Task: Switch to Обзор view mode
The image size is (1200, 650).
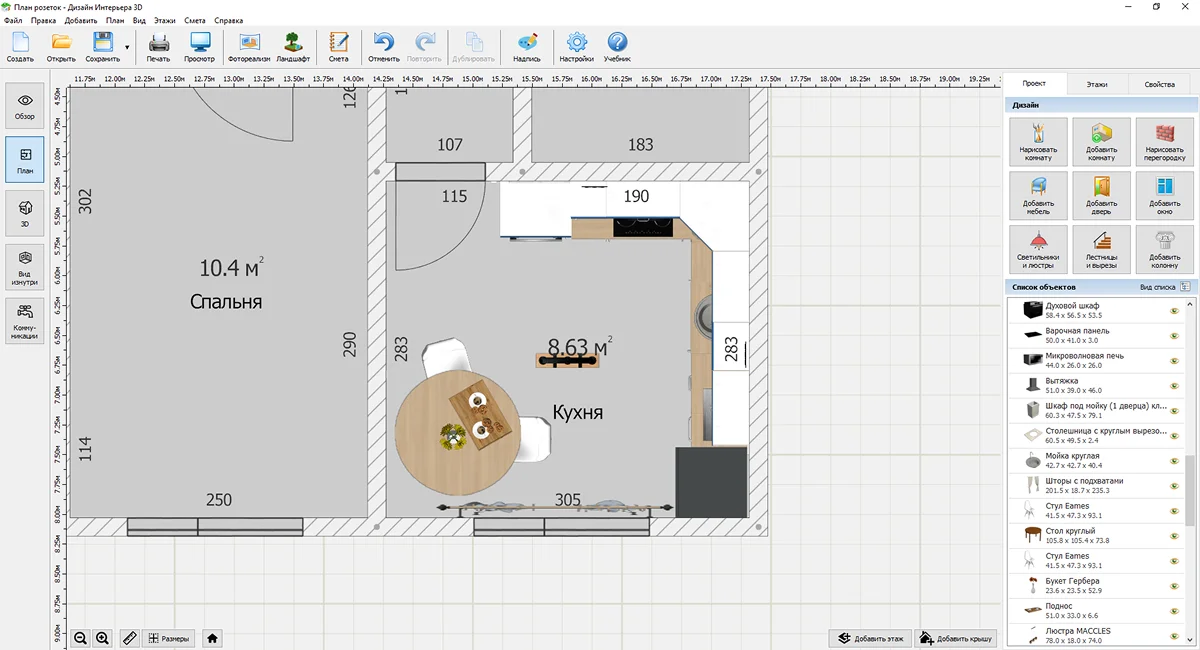Action: (x=25, y=106)
